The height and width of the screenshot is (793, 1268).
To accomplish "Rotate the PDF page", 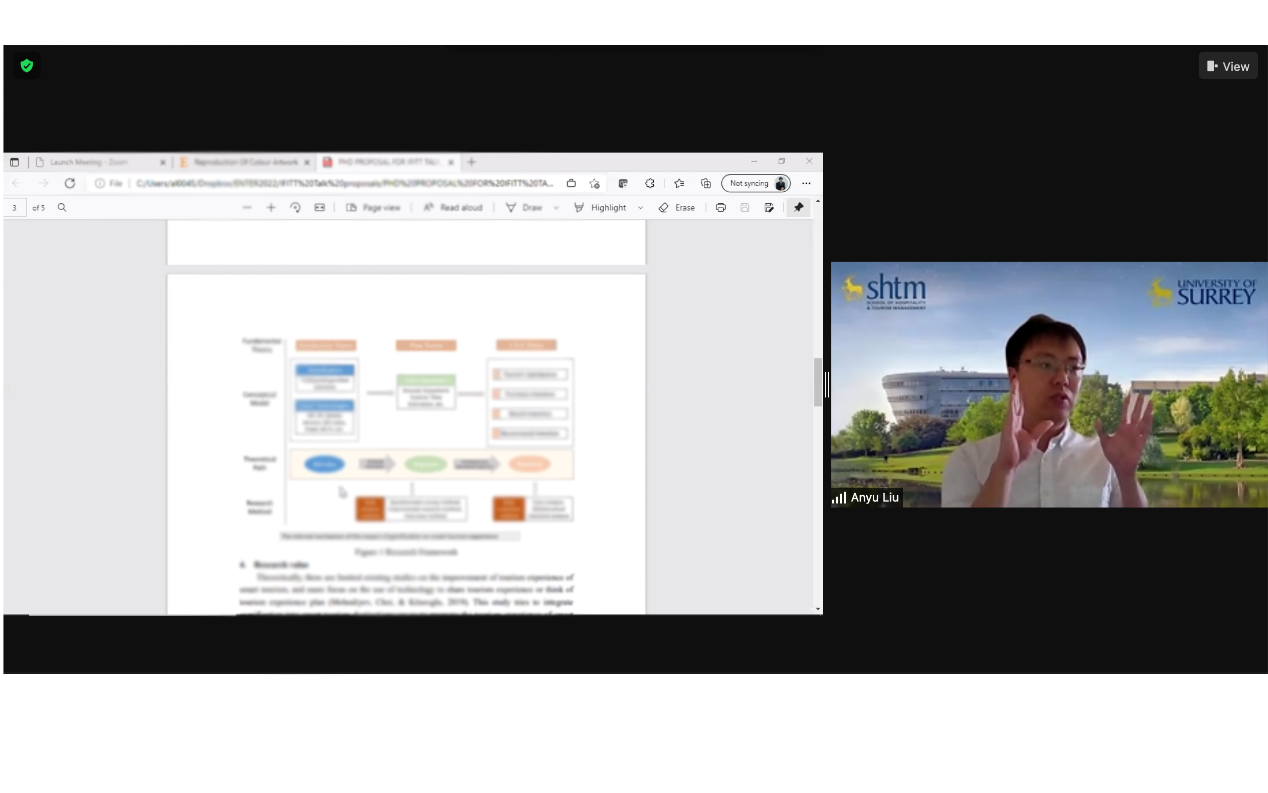I will click(x=295, y=208).
